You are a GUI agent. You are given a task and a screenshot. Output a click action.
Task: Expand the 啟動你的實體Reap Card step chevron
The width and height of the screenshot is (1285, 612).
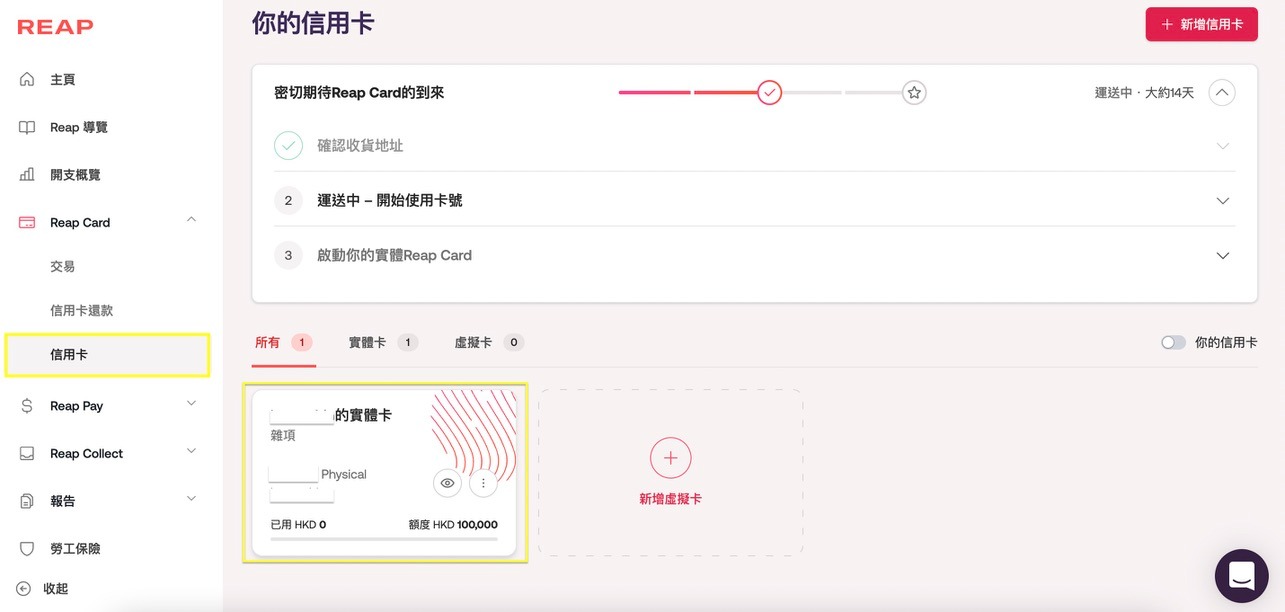click(1222, 256)
